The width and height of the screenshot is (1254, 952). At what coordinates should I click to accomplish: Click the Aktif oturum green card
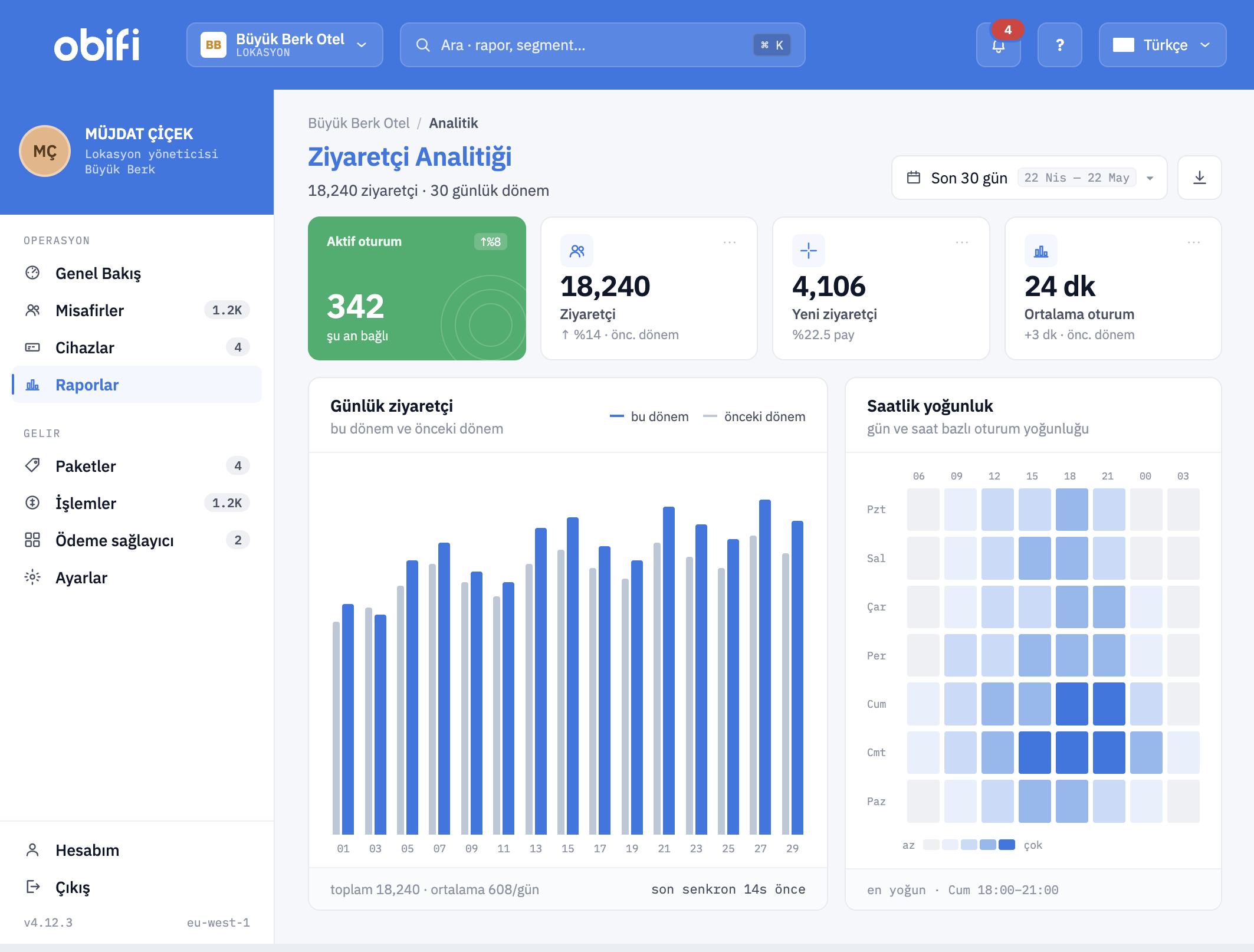tap(416, 288)
